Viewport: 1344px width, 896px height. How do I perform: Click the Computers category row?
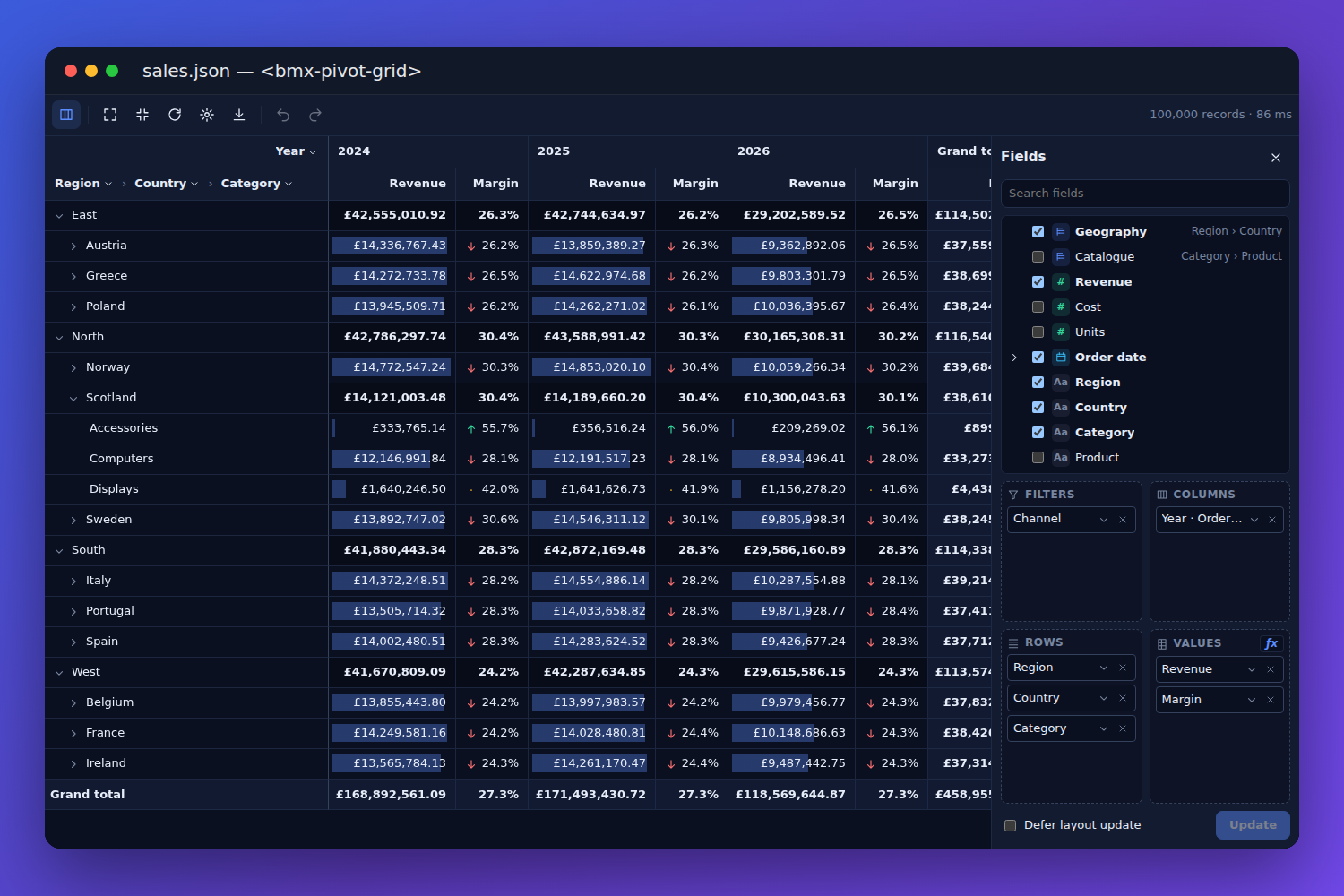186,459
